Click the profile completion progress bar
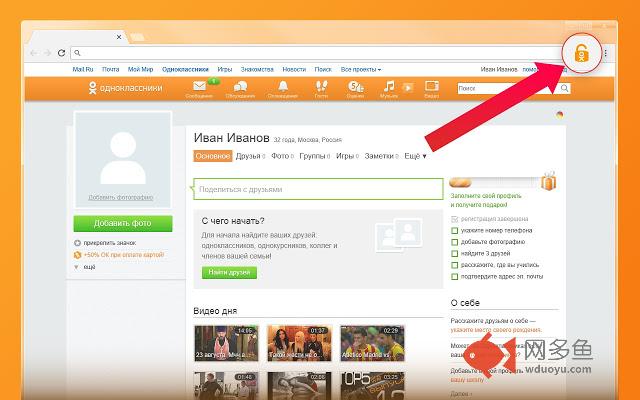Image resolution: width=640 pixels, height=400 pixels. (x=495, y=182)
